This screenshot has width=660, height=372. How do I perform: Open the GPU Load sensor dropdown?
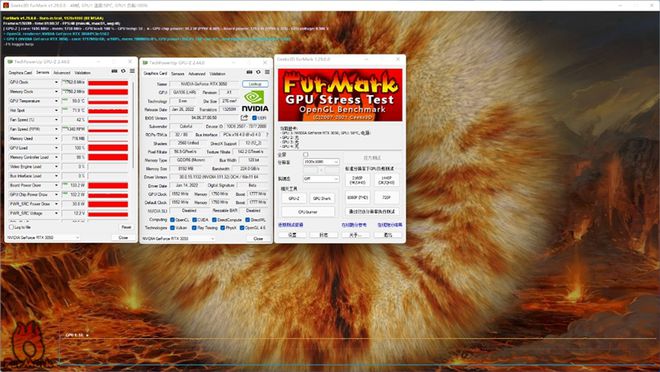tap(56, 148)
